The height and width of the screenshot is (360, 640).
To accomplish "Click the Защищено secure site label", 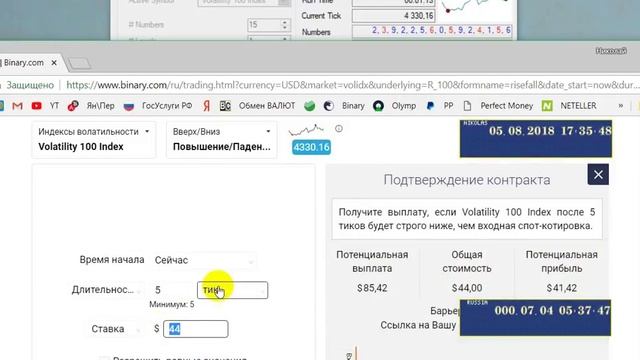I will pyautogui.click(x=30, y=85).
